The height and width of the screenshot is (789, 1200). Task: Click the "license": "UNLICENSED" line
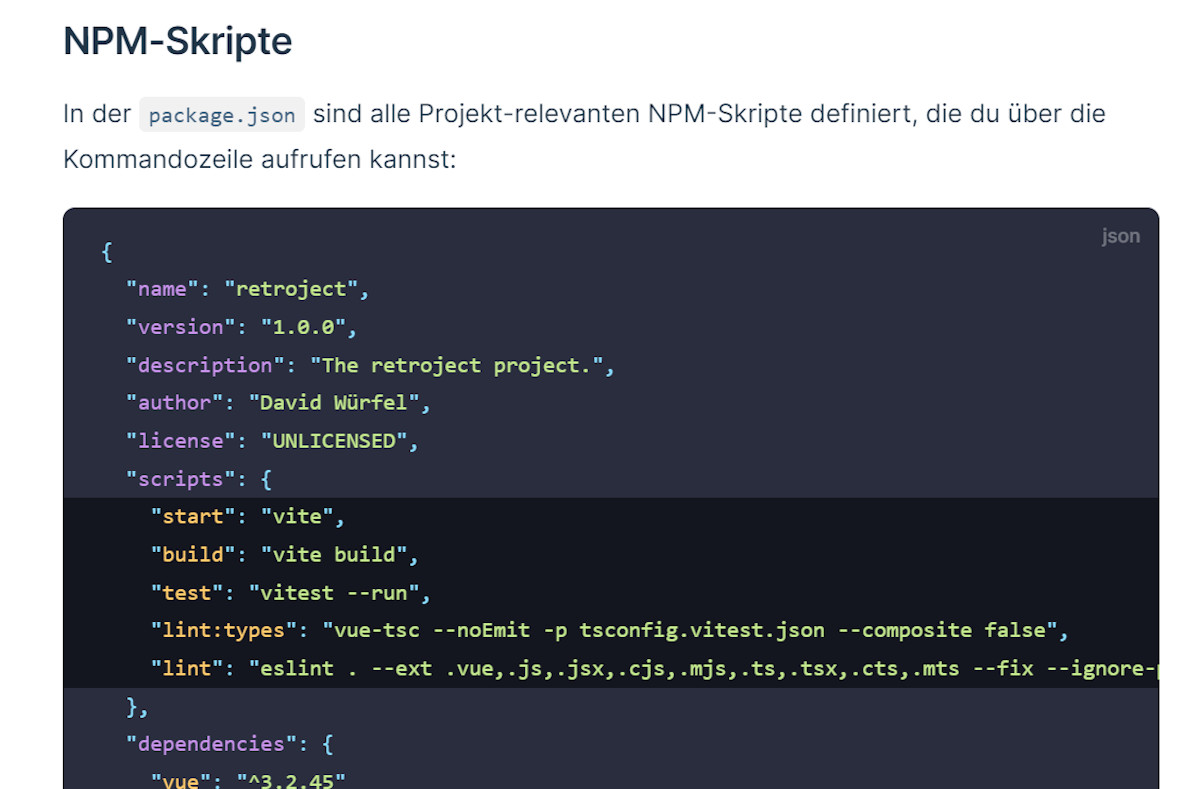pyautogui.click(x=272, y=441)
